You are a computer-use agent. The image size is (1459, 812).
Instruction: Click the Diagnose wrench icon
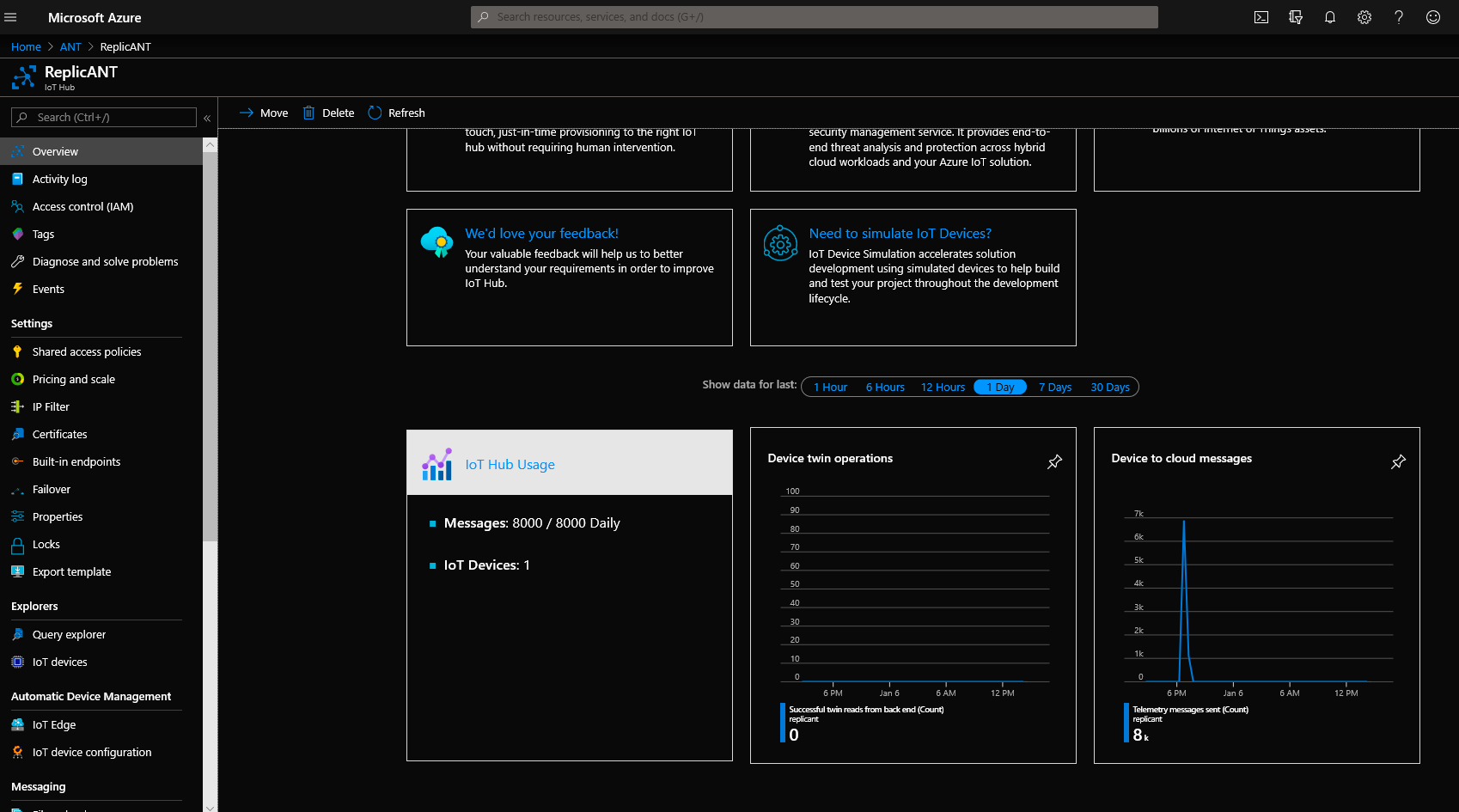coord(17,261)
